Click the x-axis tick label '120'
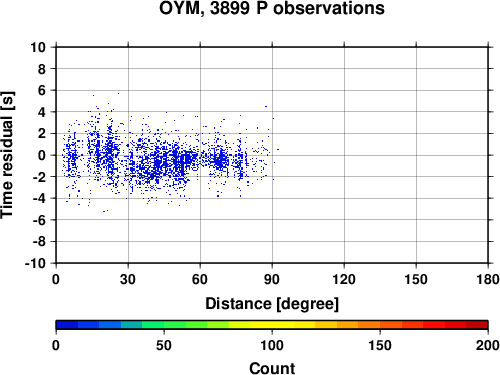The image size is (500, 375). [344, 279]
